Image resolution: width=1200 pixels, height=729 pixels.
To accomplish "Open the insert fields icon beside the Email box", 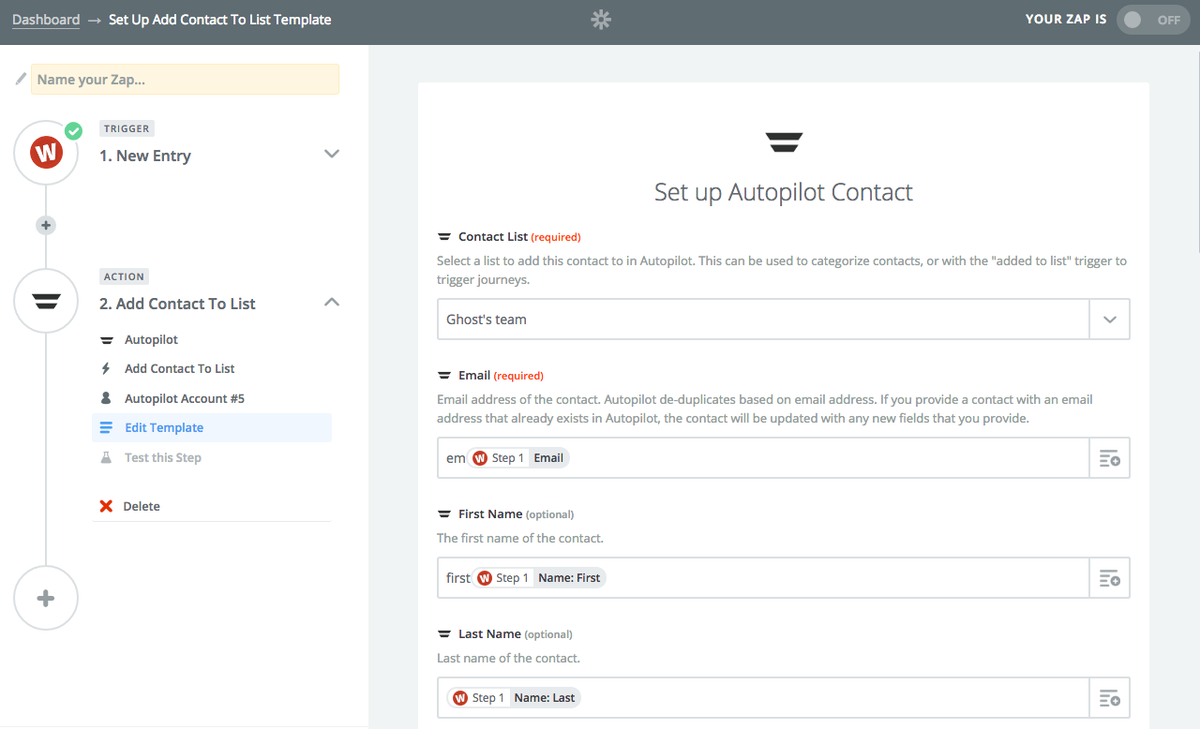I will (1110, 458).
